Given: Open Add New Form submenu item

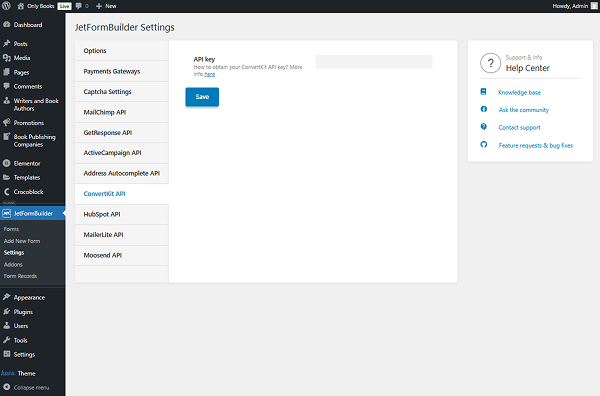Looking at the screenshot, I should pyautogui.click(x=22, y=241).
